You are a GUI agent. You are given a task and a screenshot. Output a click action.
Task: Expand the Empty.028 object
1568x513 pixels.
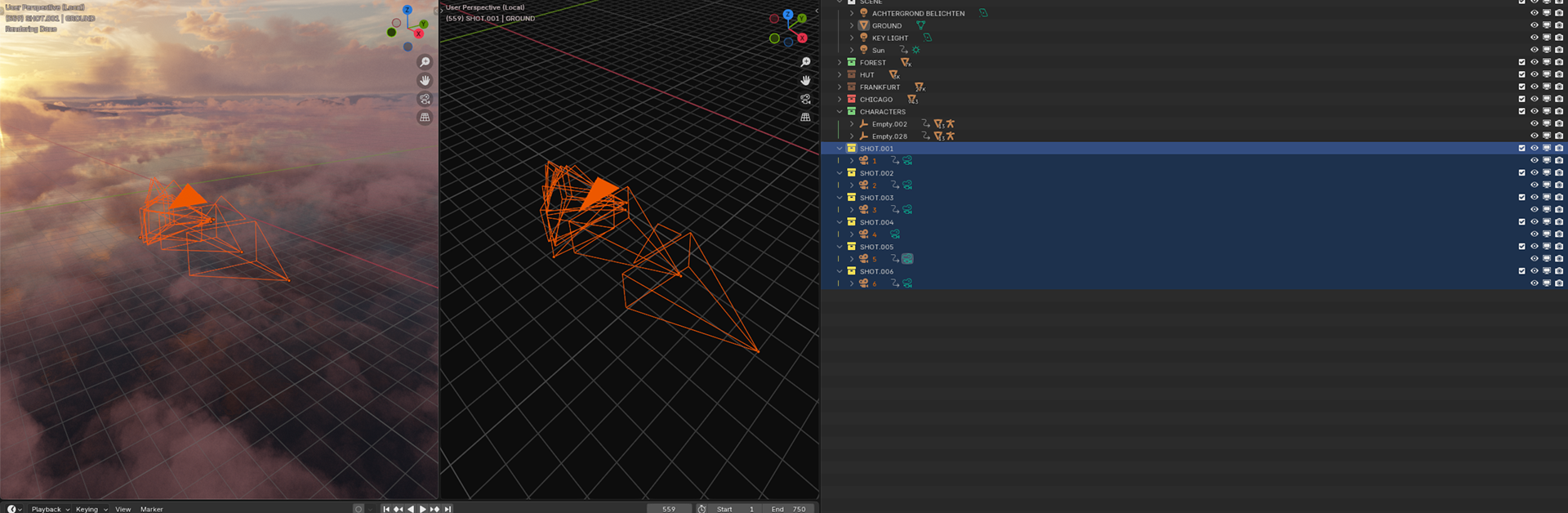pyautogui.click(x=852, y=136)
